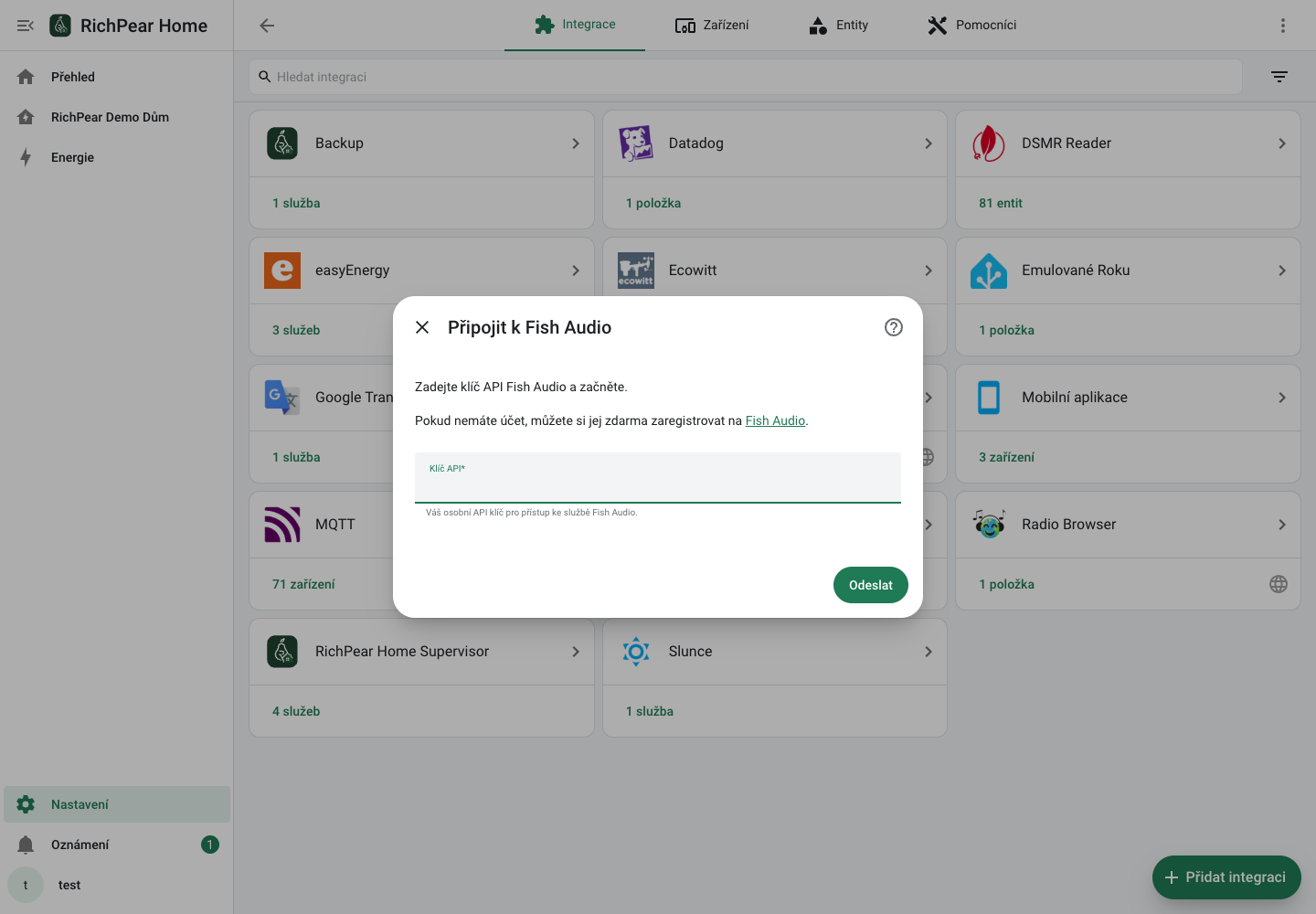Expand the Datadog integration chevron
The height and width of the screenshot is (914, 1316).
929,143
